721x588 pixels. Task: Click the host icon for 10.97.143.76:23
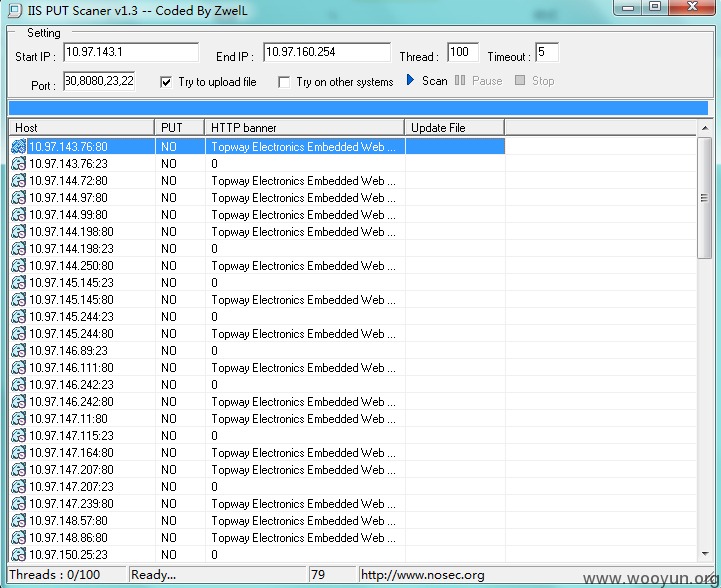click(18, 164)
